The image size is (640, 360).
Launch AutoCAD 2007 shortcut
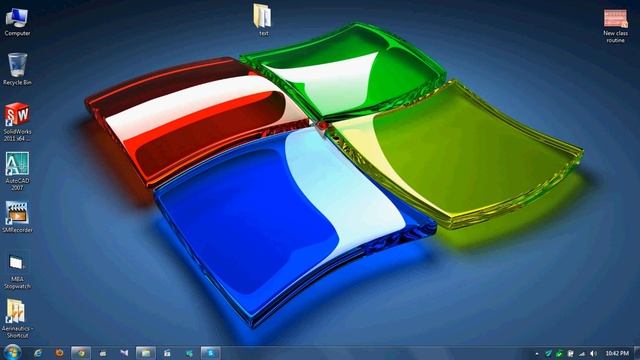pos(17,171)
